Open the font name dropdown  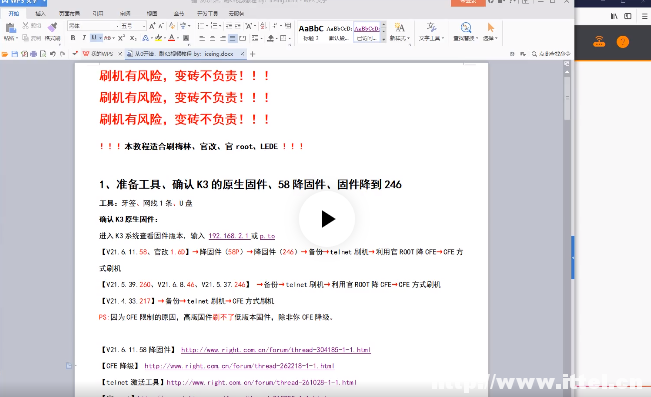click(x=117, y=26)
